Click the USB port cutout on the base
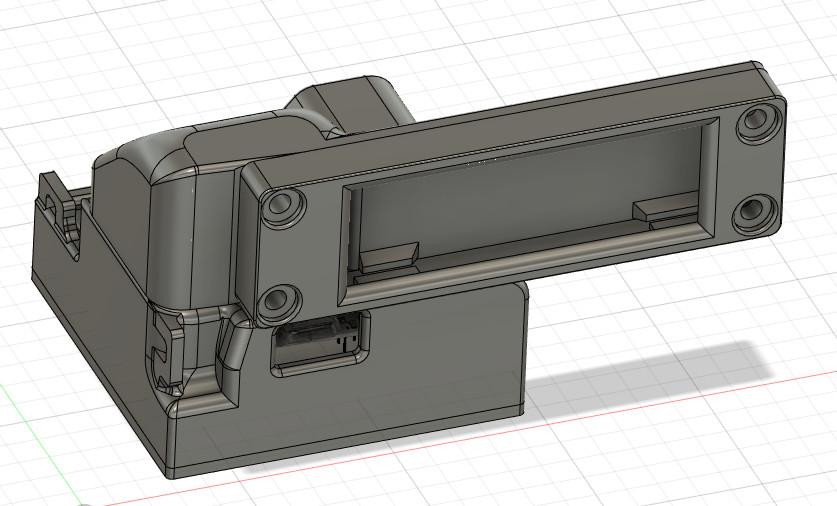The width and height of the screenshot is (837, 506). coord(320,343)
